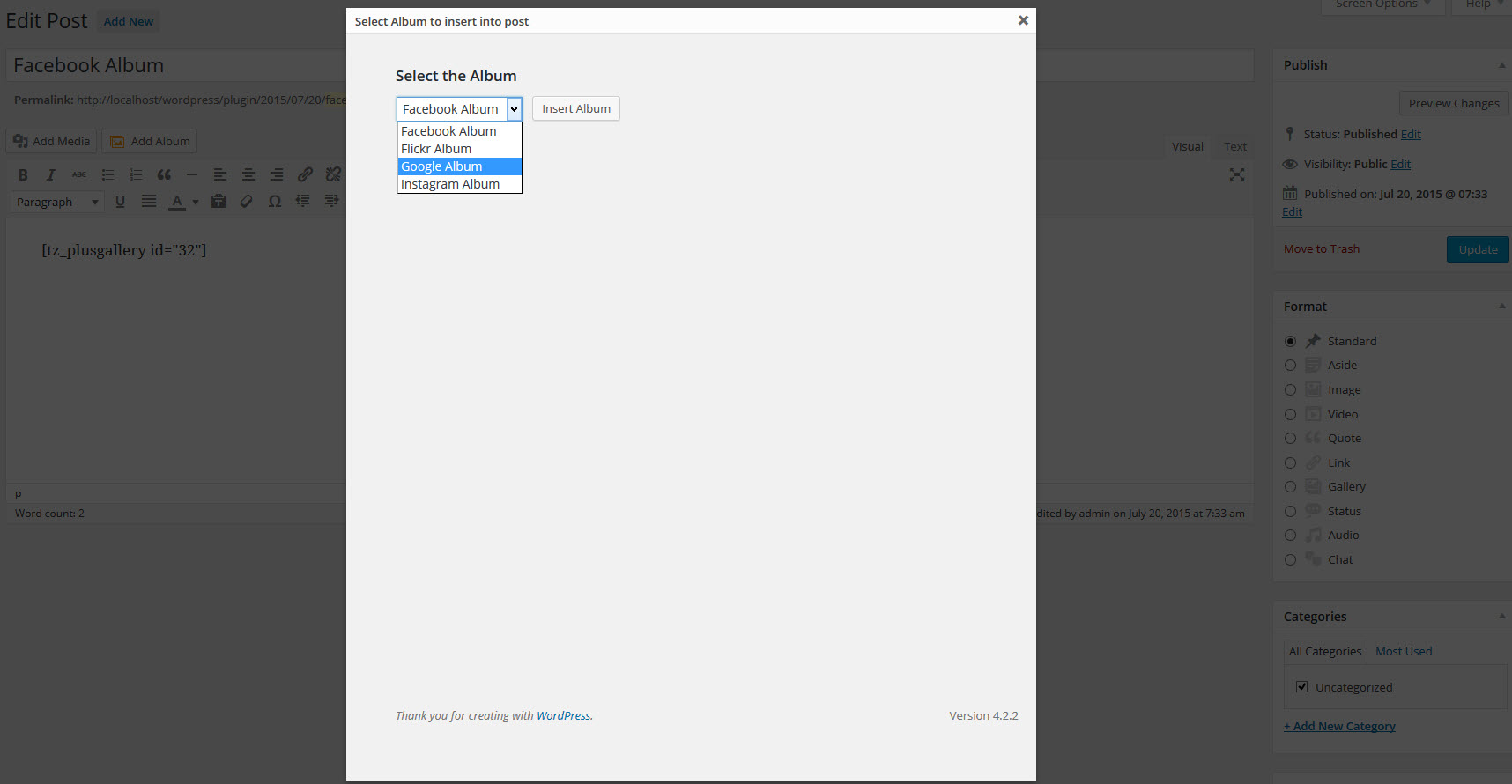
Task: Click Add New Category link
Action: coord(1339,726)
